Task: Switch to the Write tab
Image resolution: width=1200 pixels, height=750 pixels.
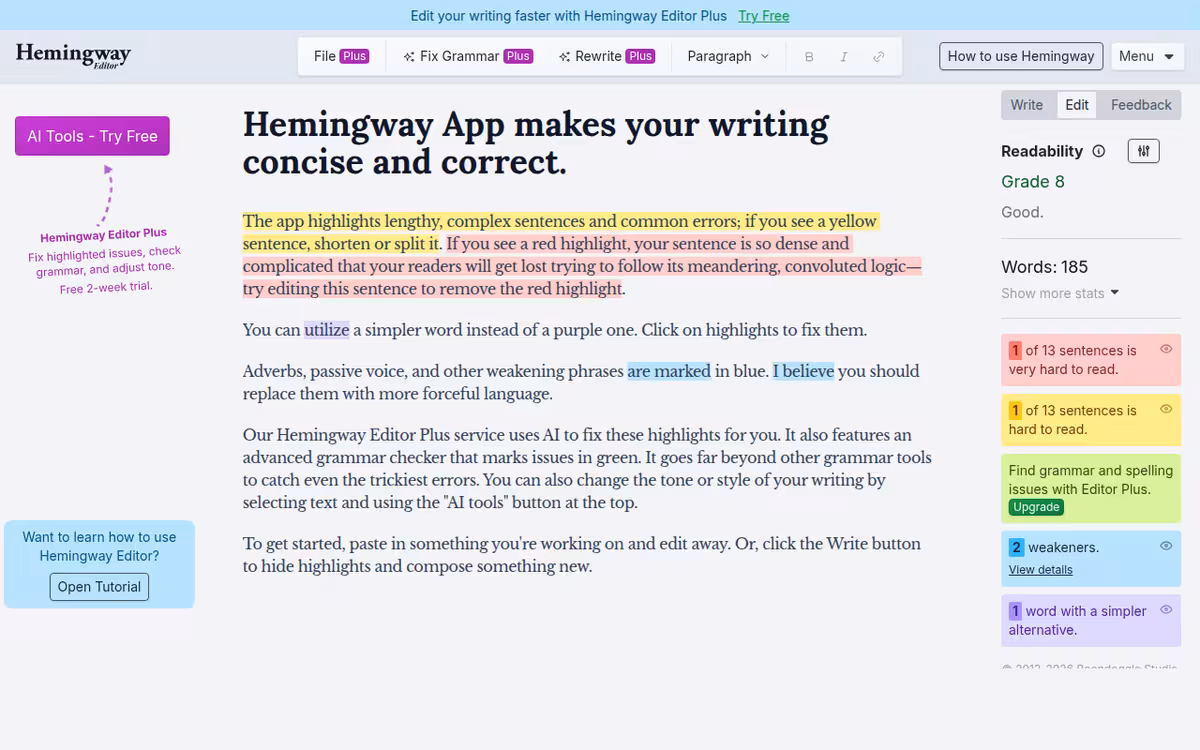Action: (x=1026, y=105)
